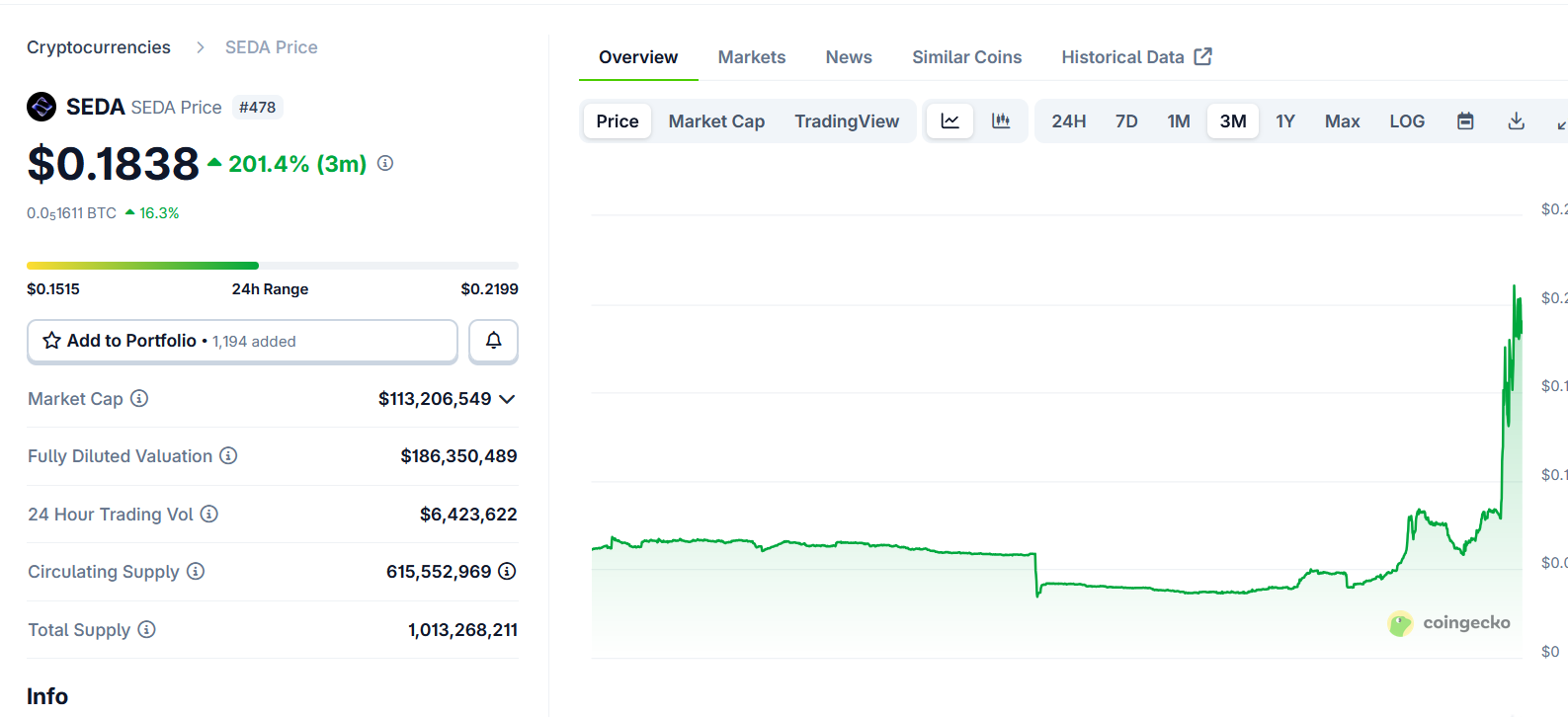The height and width of the screenshot is (717, 1568).
Task: Open the Overview tab
Action: pyautogui.click(x=638, y=57)
